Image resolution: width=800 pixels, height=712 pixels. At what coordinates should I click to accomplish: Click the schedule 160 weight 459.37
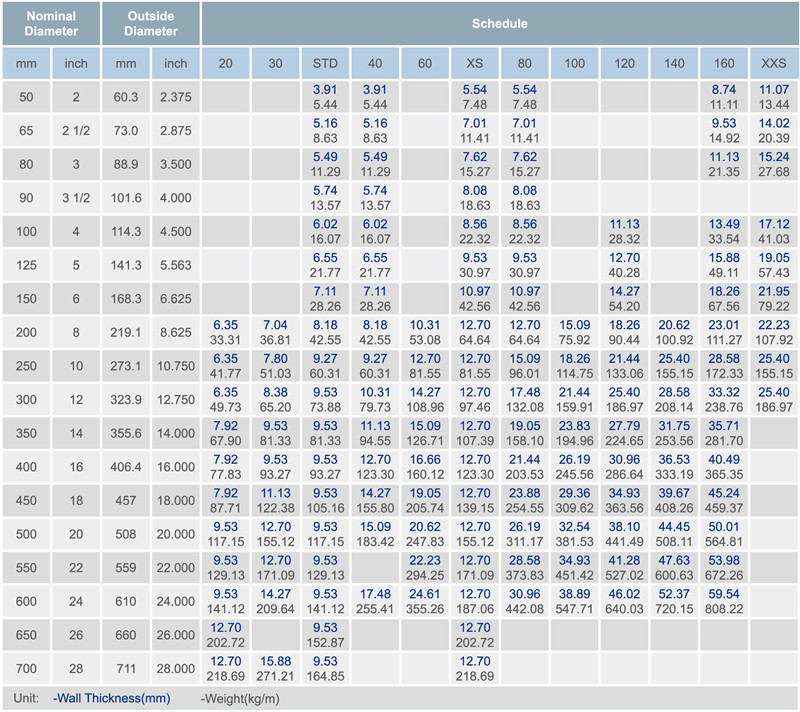click(723, 508)
